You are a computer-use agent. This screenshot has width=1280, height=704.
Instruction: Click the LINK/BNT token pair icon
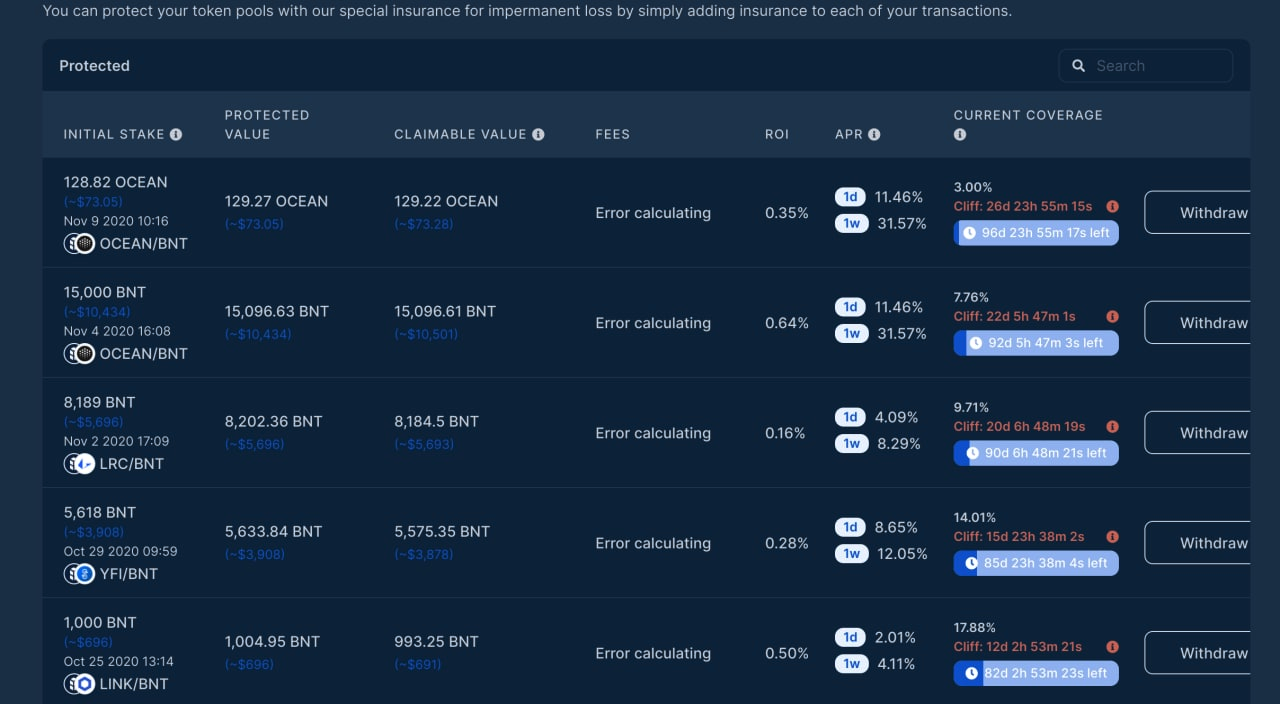79,683
